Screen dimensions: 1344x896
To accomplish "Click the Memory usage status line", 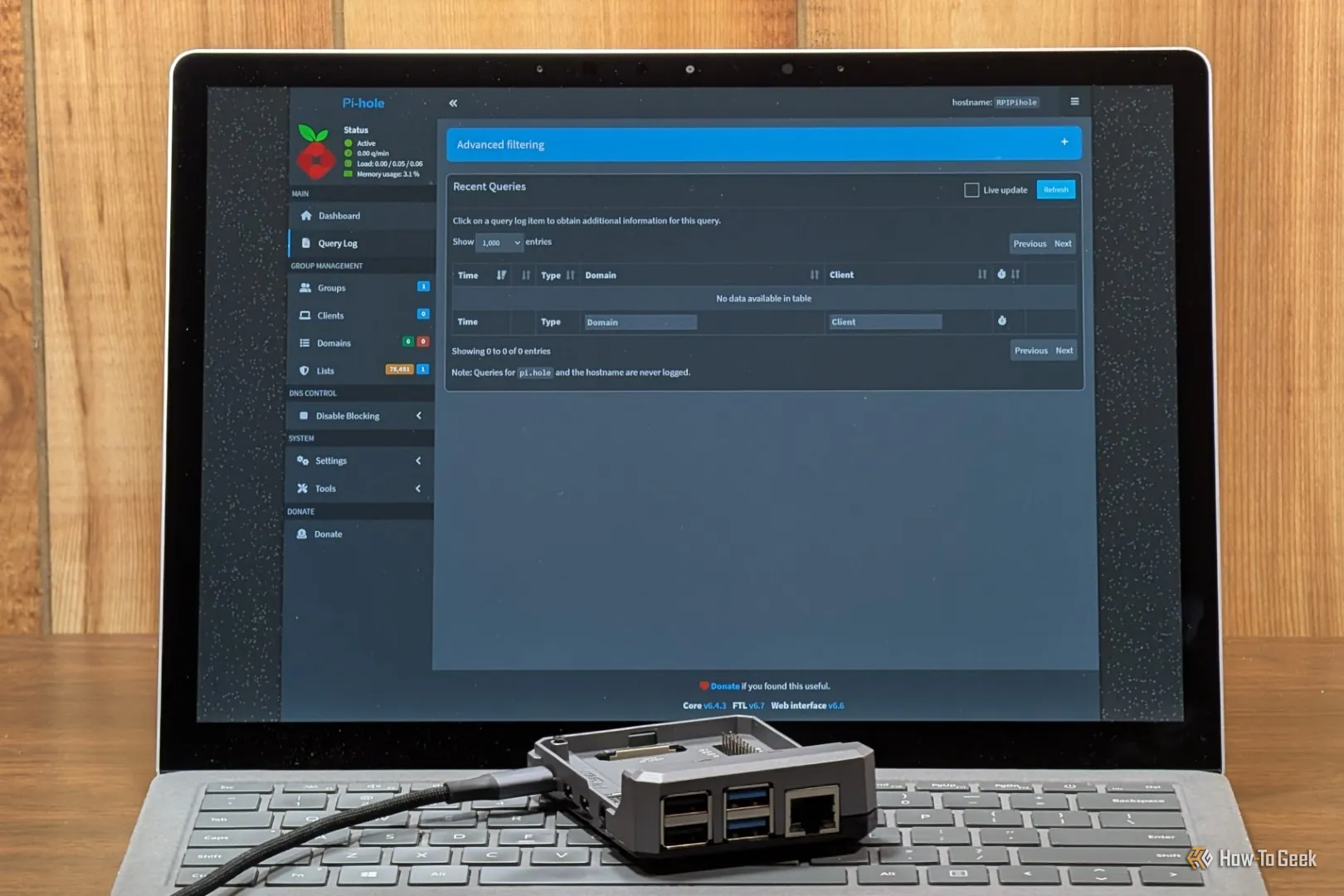I will pos(382,174).
